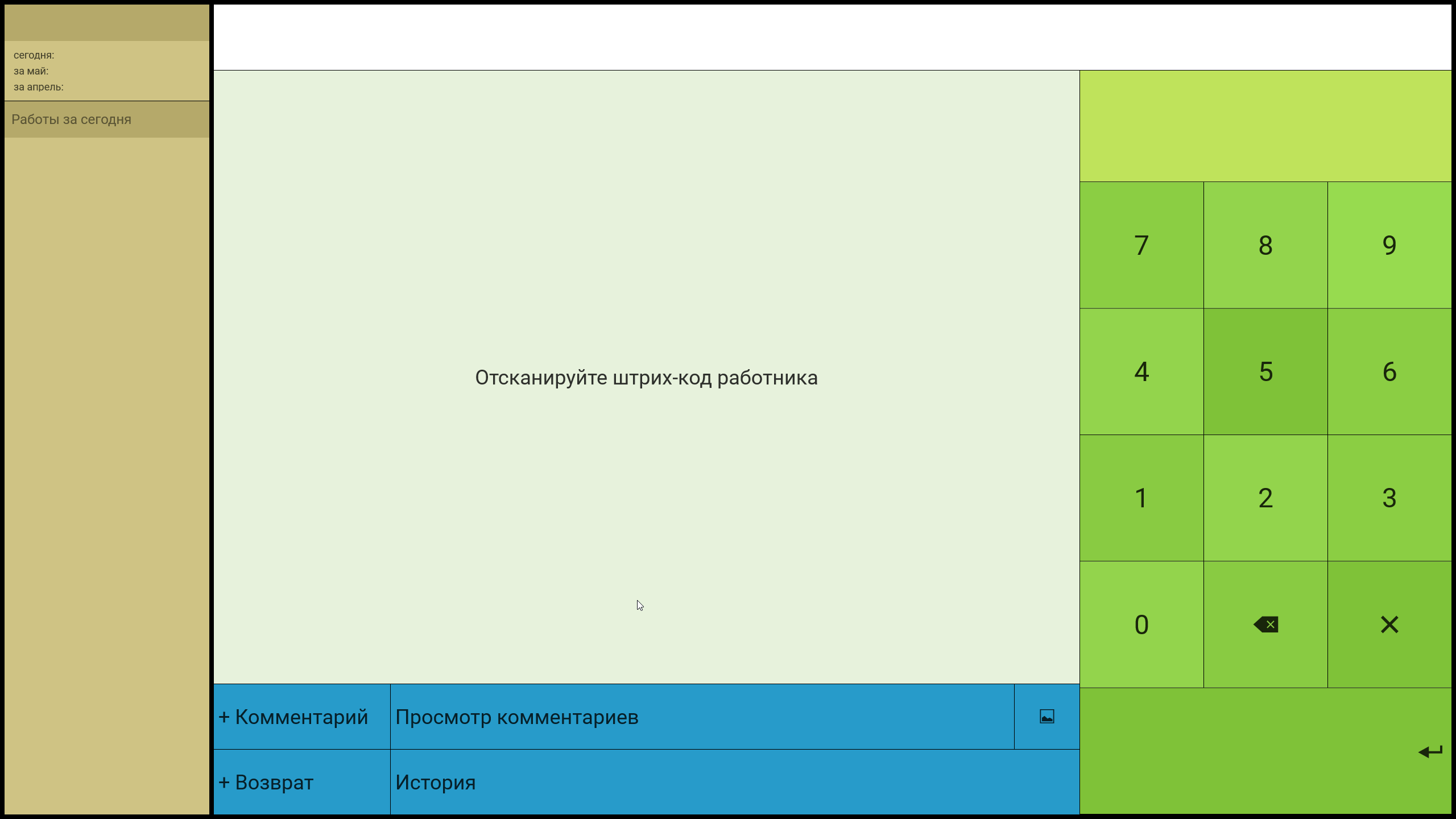This screenshot has width=1456, height=819.
Task: Tap digit 8 on the keypad
Action: [1265, 245]
